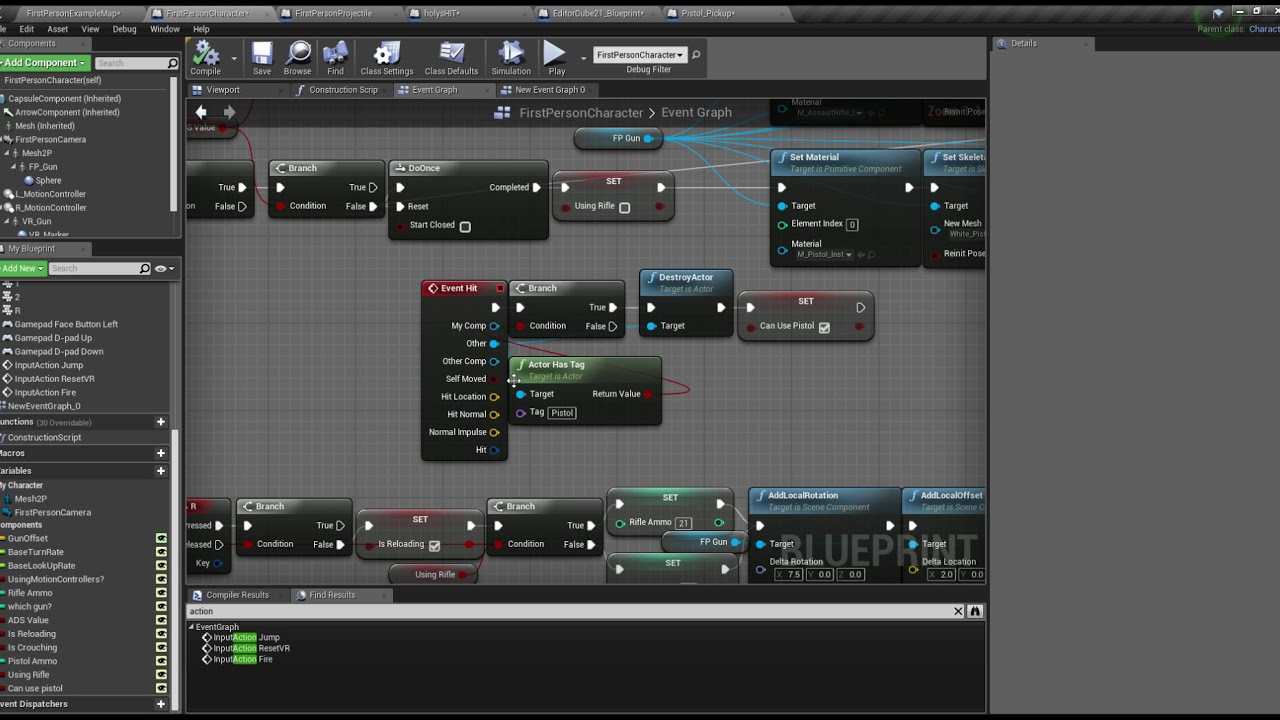Open Class Defaults
Image resolution: width=1280 pixels, height=720 pixels.
[x=451, y=58]
